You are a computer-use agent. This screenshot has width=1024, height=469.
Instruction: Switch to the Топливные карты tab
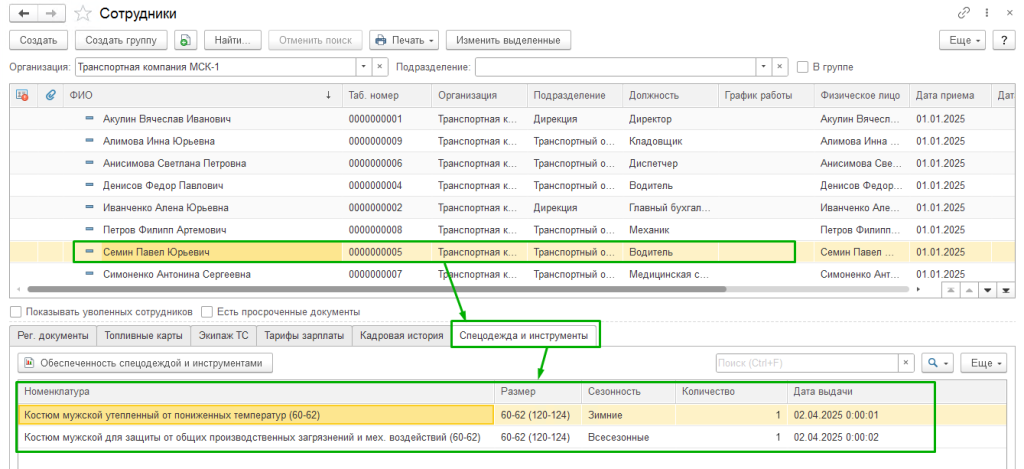click(x=143, y=336)
